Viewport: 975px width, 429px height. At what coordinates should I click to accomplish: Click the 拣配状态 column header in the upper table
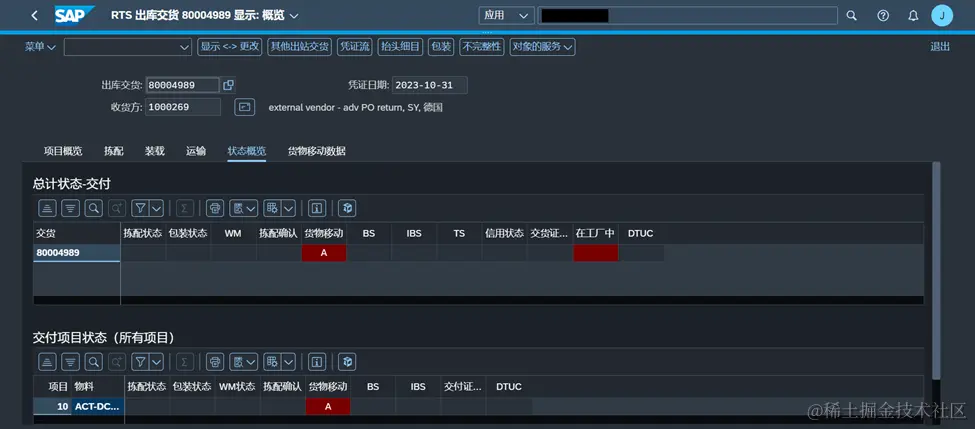coord(143,233)
